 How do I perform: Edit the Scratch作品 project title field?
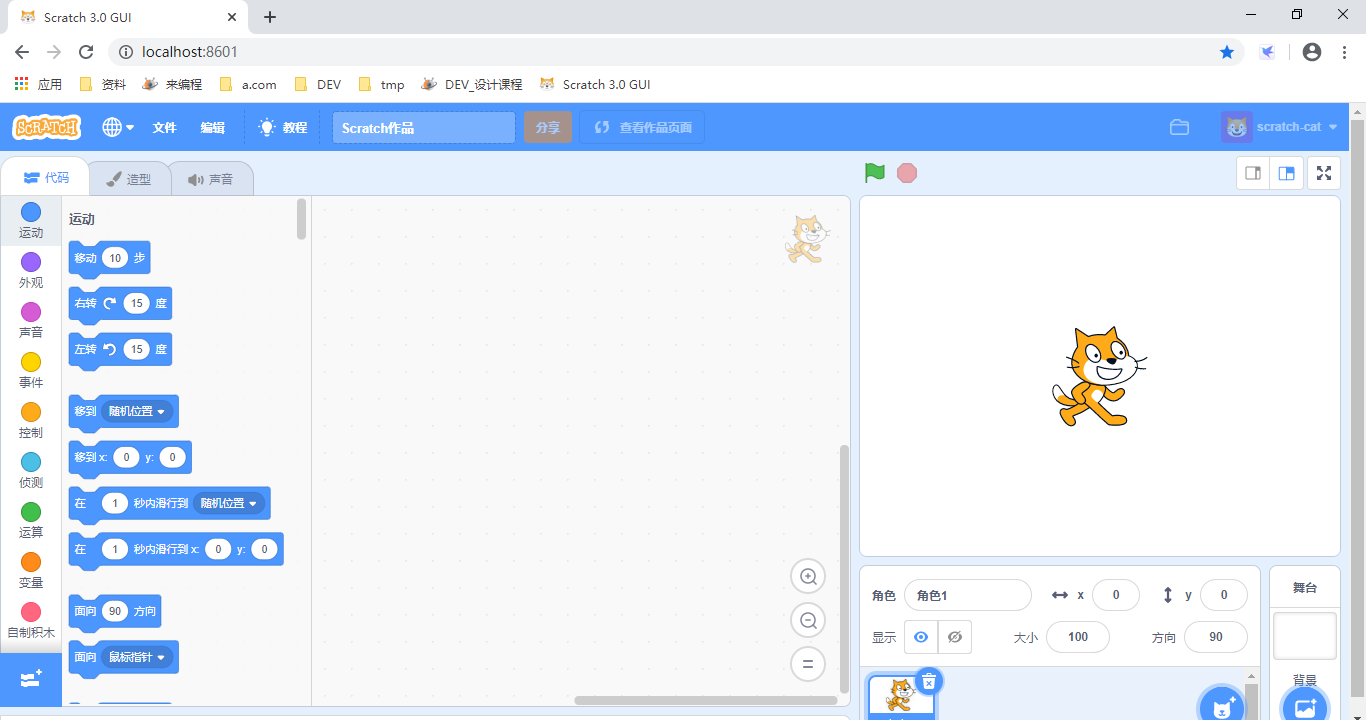tap(422, 127)
